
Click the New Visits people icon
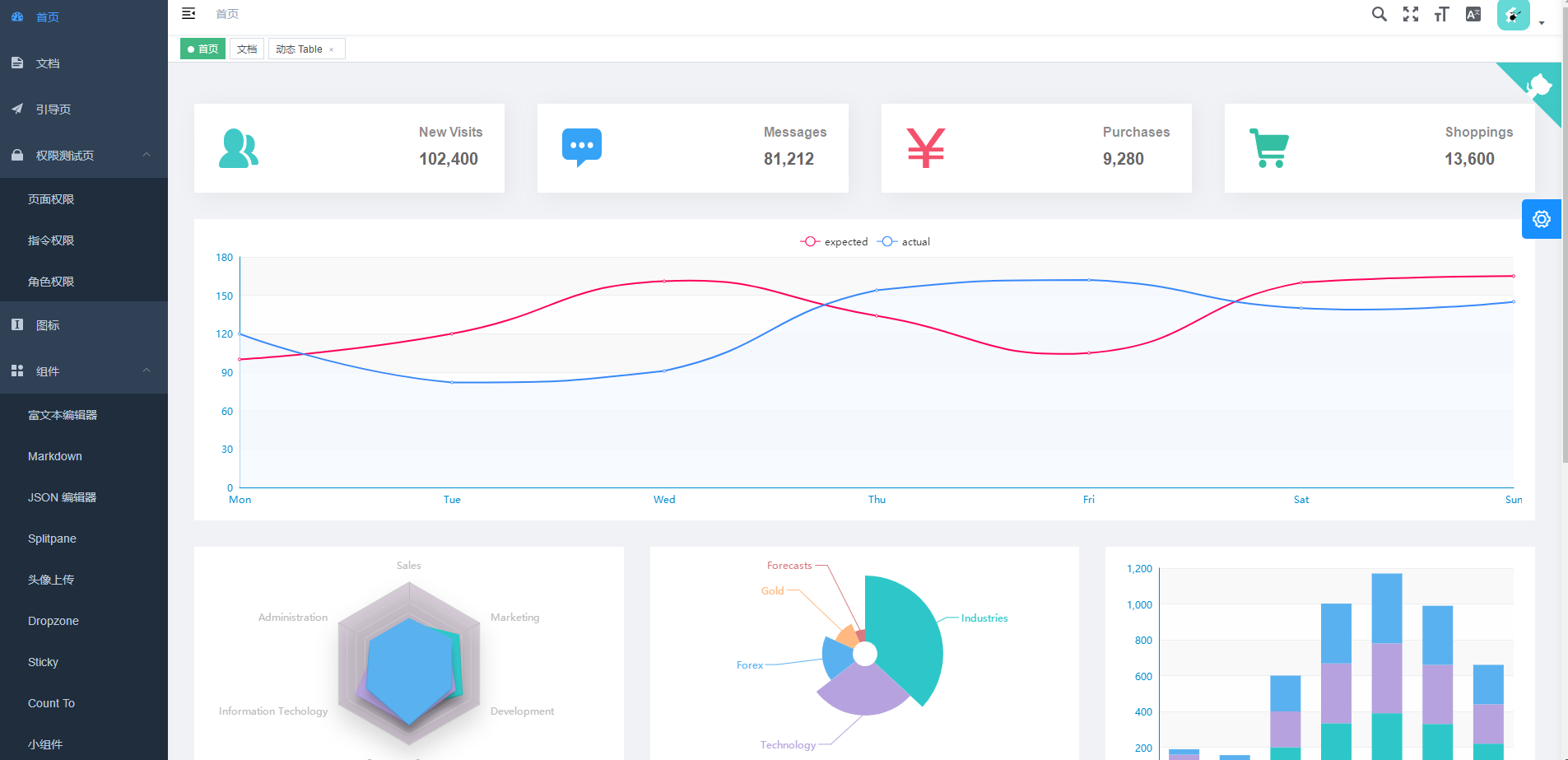(x=239, y=147)
